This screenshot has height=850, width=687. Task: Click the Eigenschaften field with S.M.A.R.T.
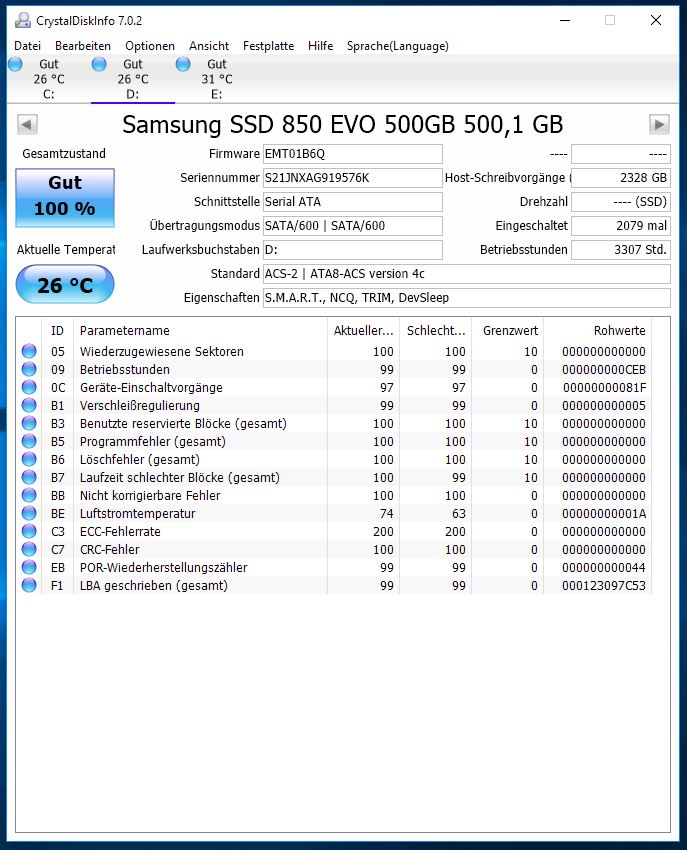click(x=467, y=298)
